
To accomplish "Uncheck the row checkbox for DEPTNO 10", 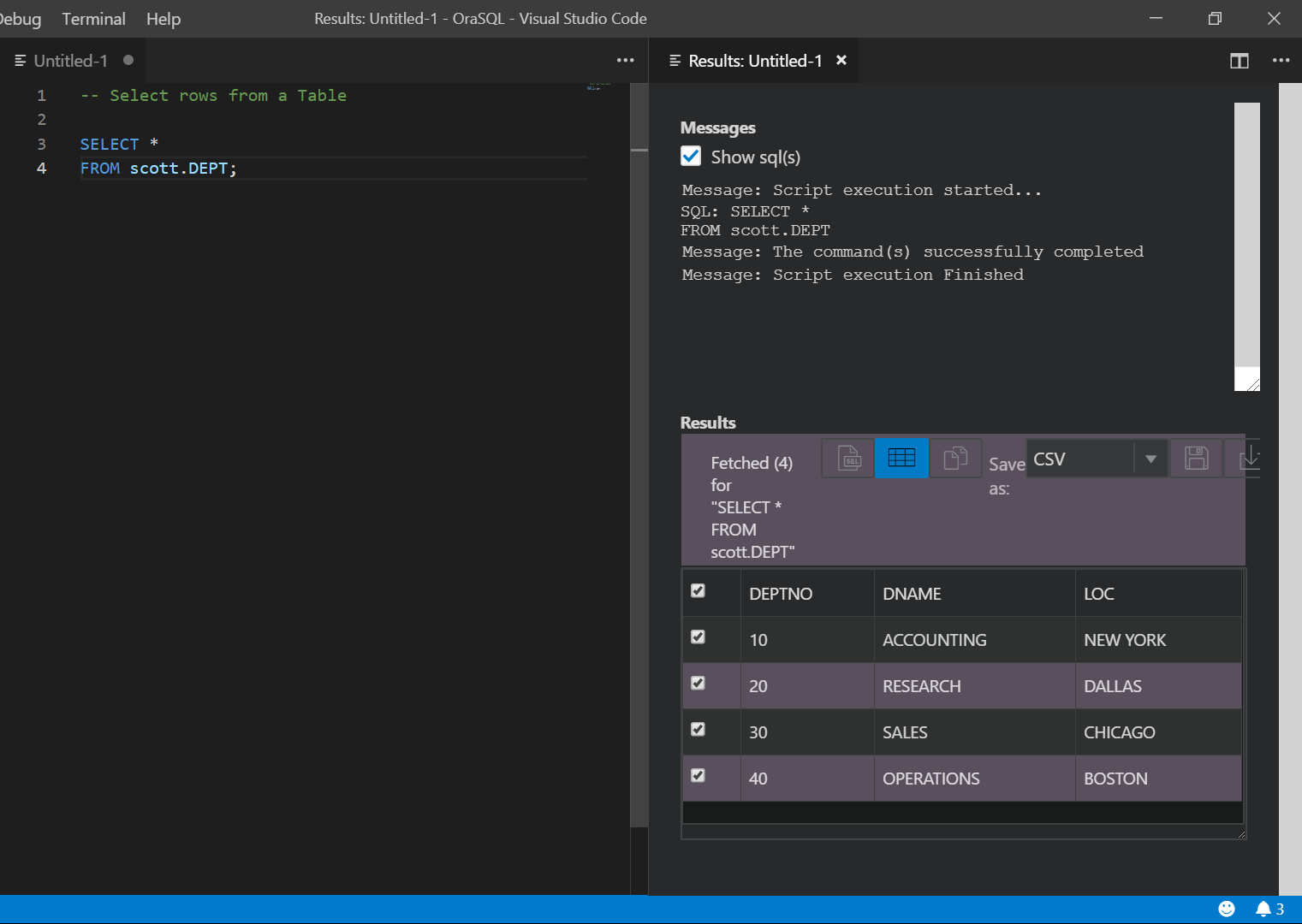I will coord(698,637).
